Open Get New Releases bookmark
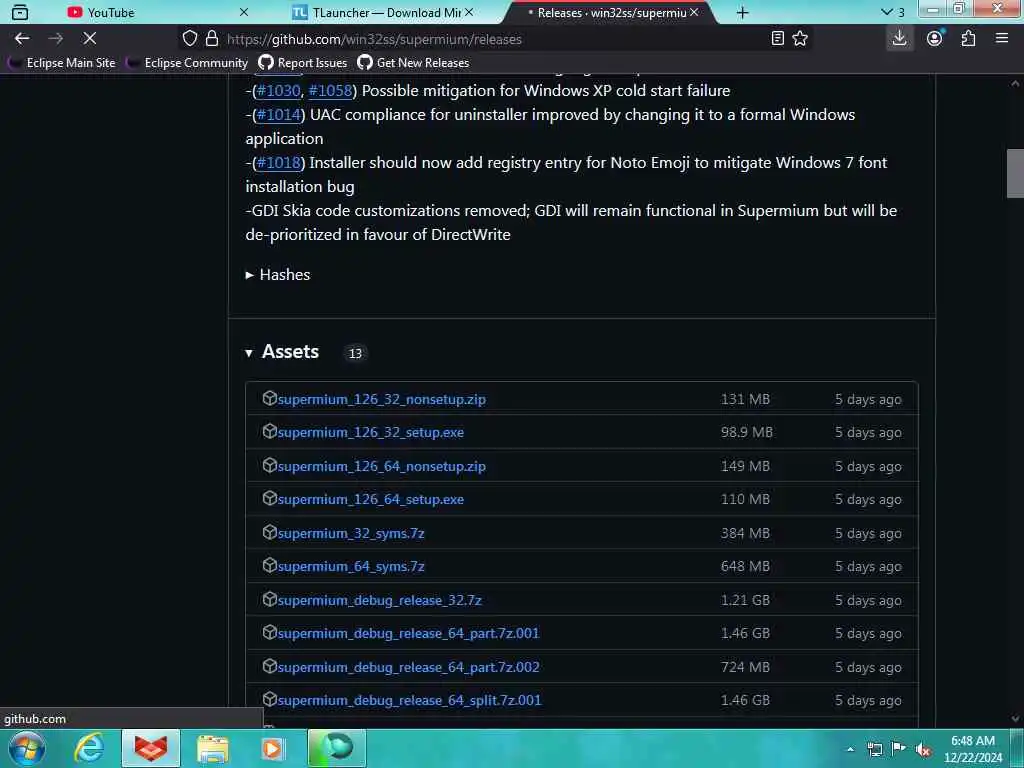This screenshot has width=1024, height=768. click(413, 63)
